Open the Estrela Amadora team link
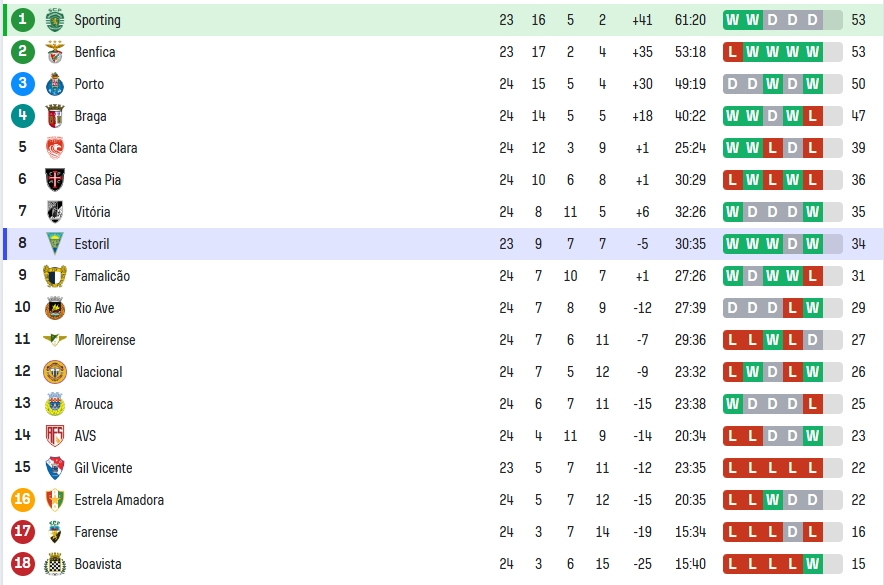The height and width of the screenshot is (585, 884). (x=119, y=500)
